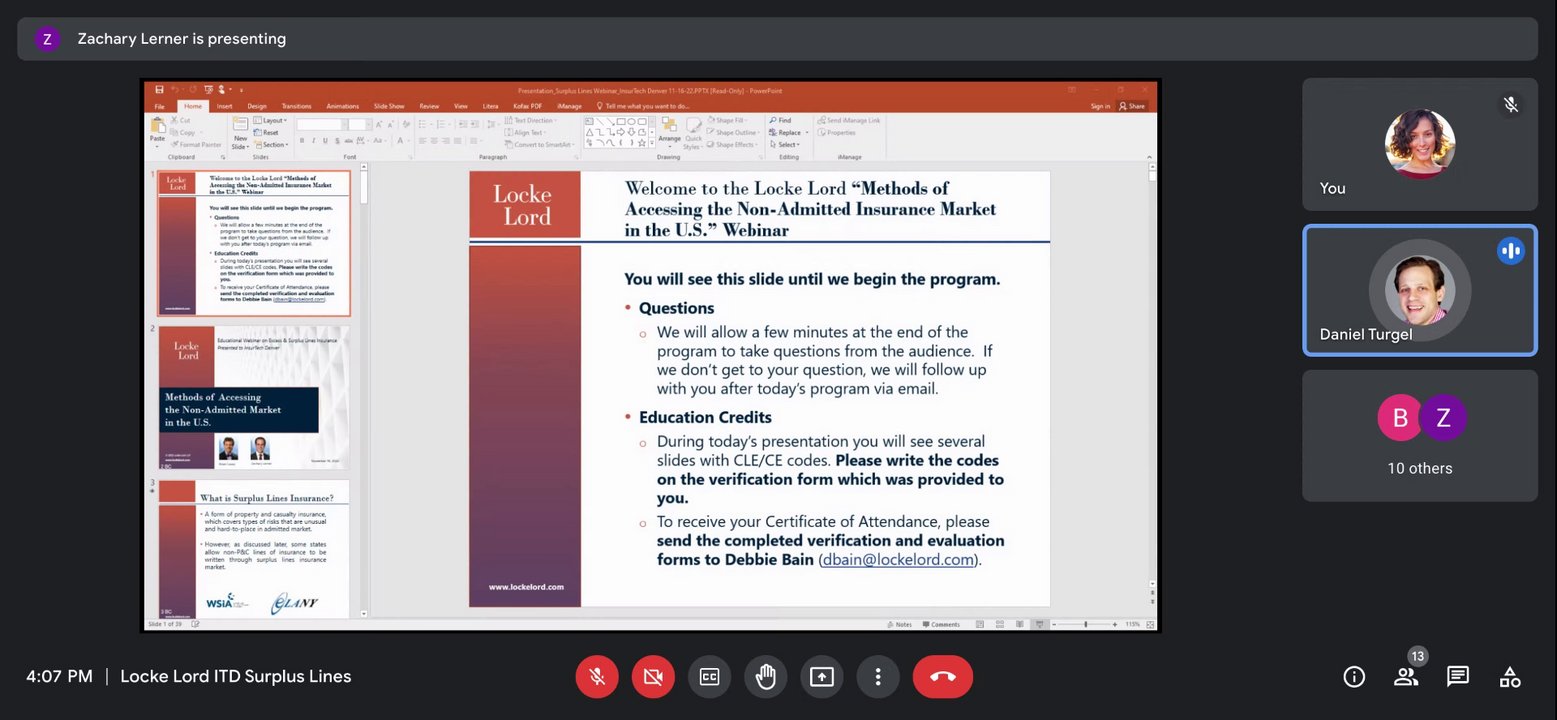This screenshot has height=720, width=1557.
Task: Click the Reset slide button
Action: point(266,132)
